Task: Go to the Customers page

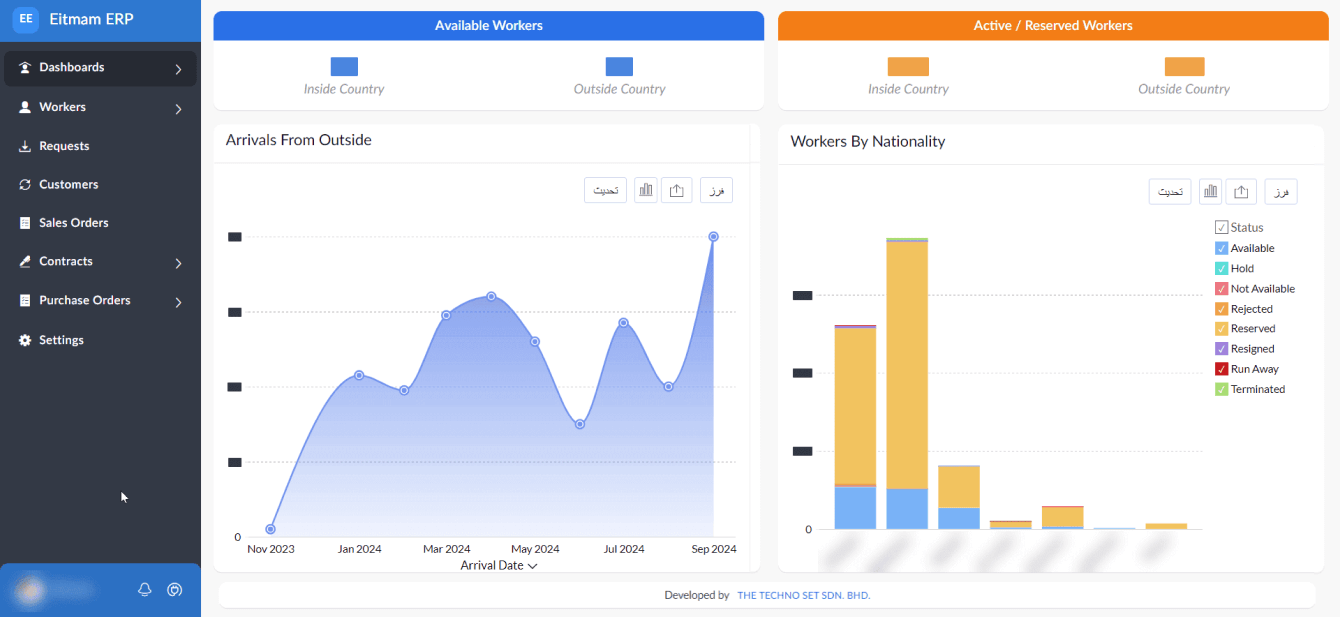Action: pyautogui.click(x=68, y=185)
